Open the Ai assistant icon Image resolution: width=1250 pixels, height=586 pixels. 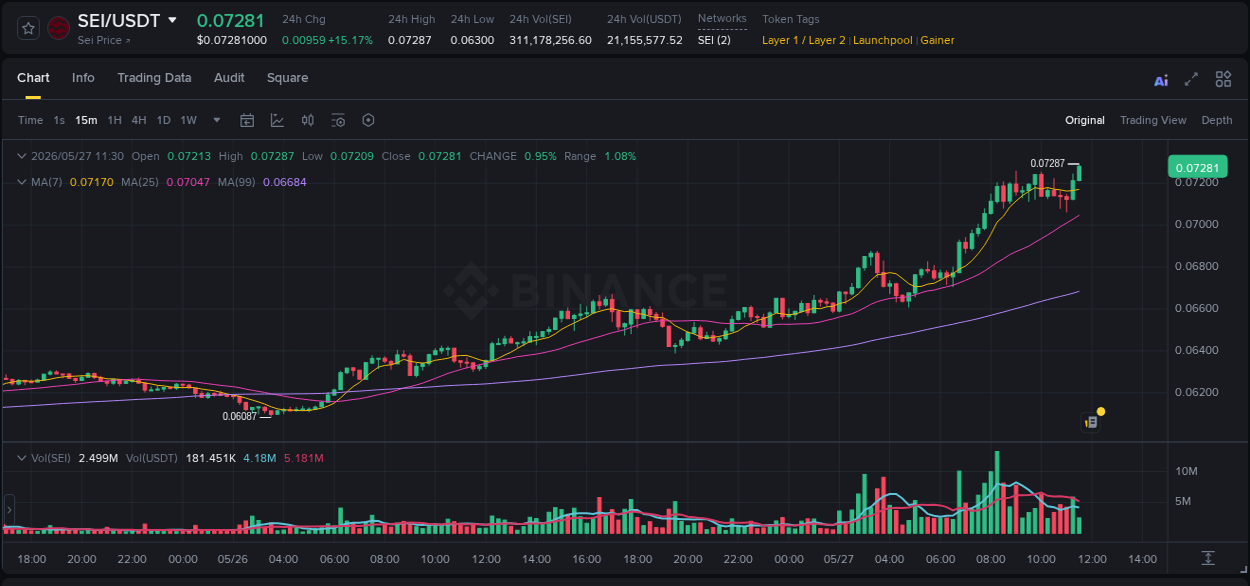1161,80
